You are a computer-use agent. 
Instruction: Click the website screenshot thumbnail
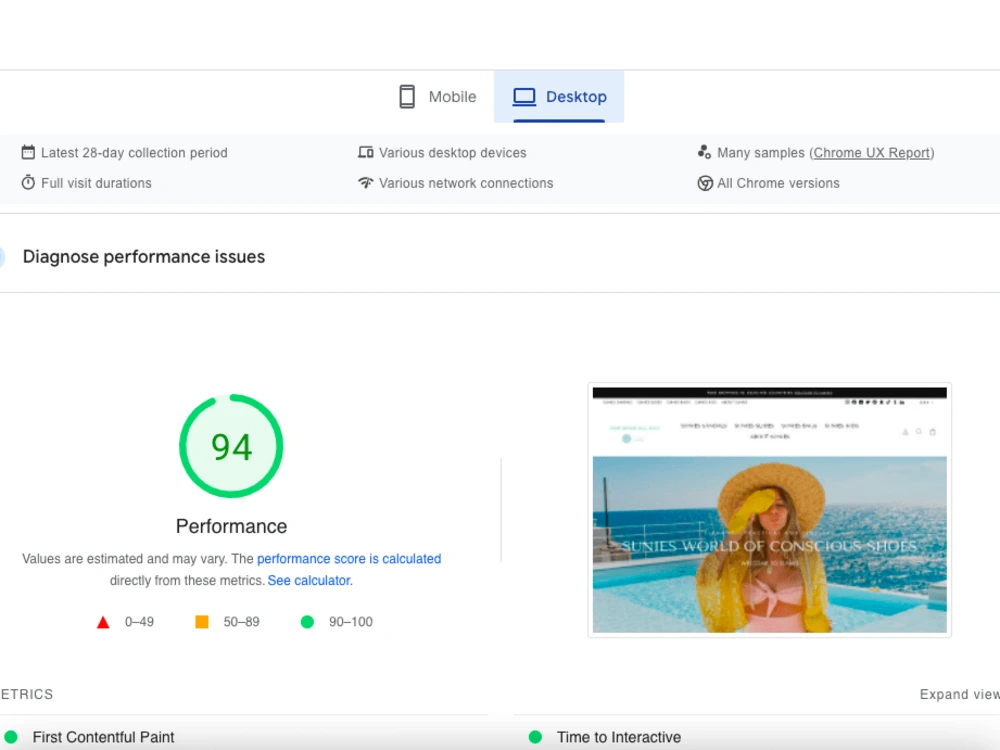tap(770, 510)
